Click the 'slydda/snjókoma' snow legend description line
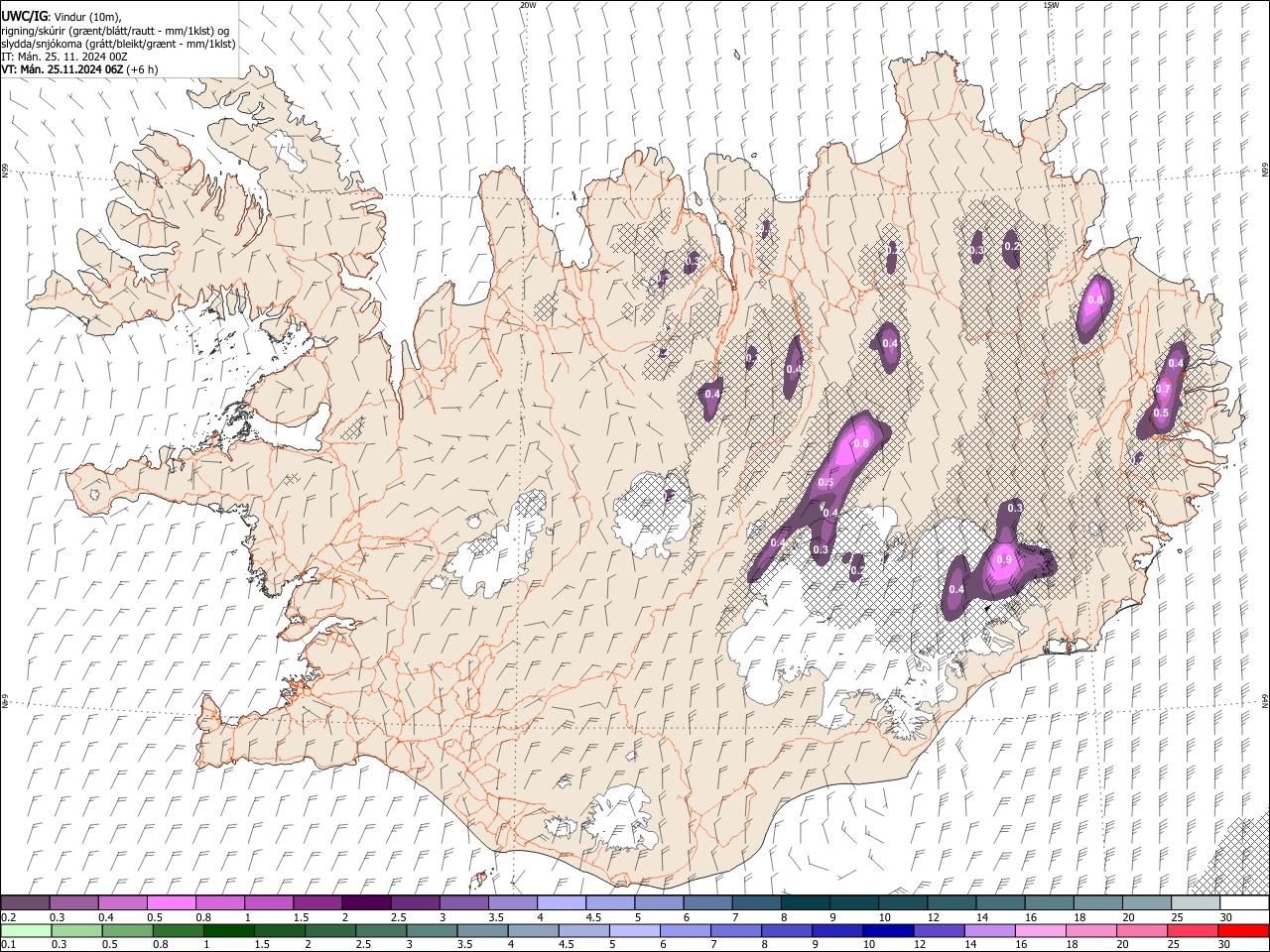Image resolution: width=1270 pixels, height=952 pixels. (x=118, y=44)
